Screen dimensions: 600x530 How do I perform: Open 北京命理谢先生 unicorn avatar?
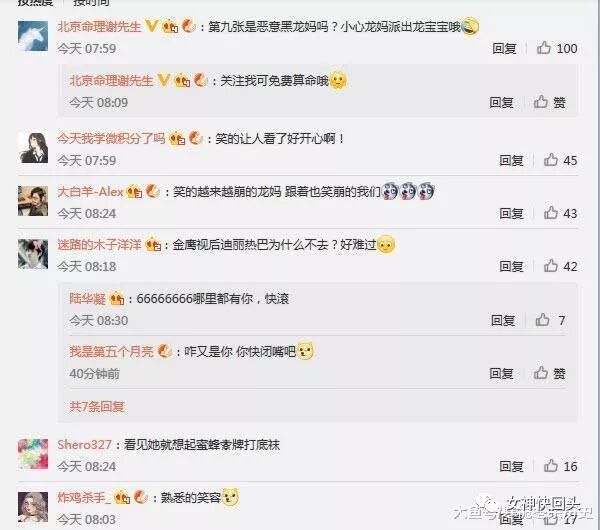(33, 36)
